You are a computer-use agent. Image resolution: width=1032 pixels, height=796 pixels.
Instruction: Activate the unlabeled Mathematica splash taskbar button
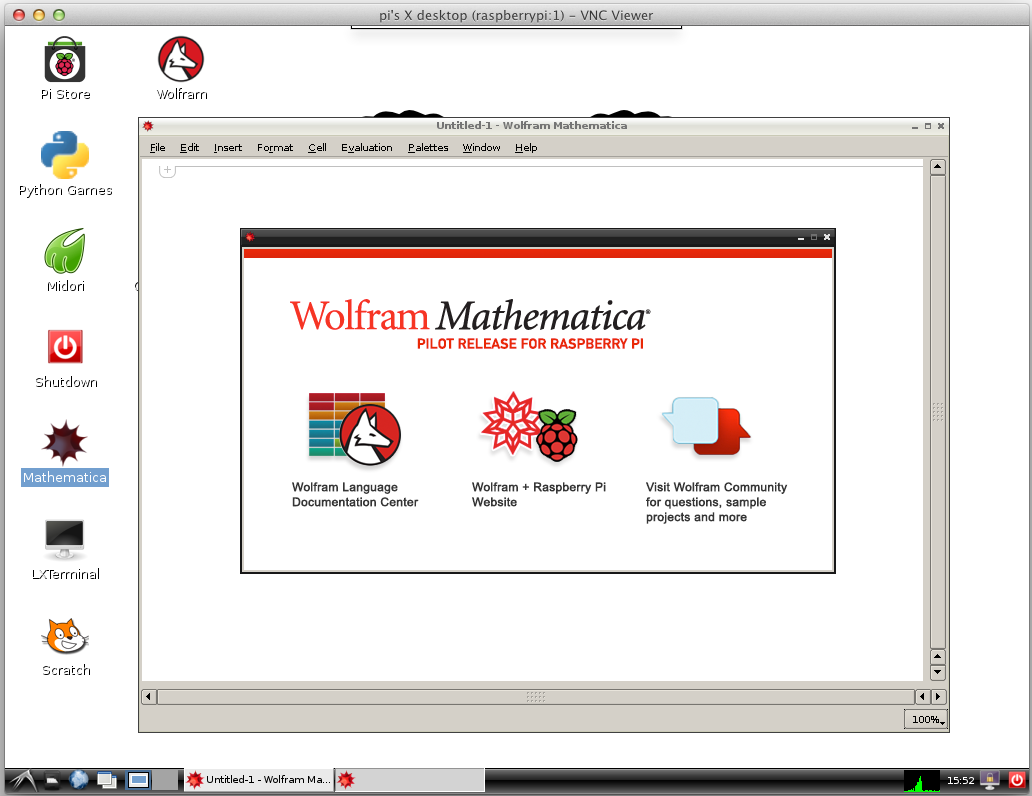click(x=410, y=780)
